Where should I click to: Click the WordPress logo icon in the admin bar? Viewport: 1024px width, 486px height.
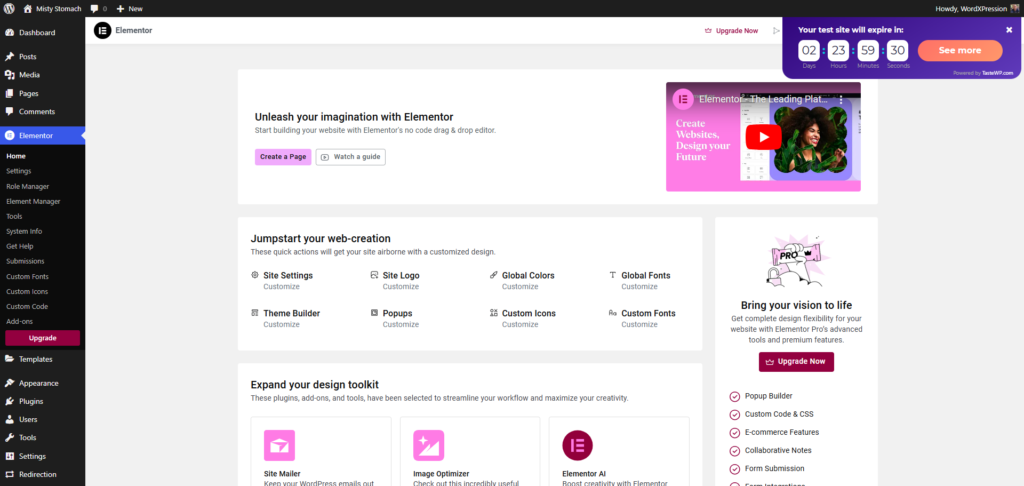tap(9, 8)
